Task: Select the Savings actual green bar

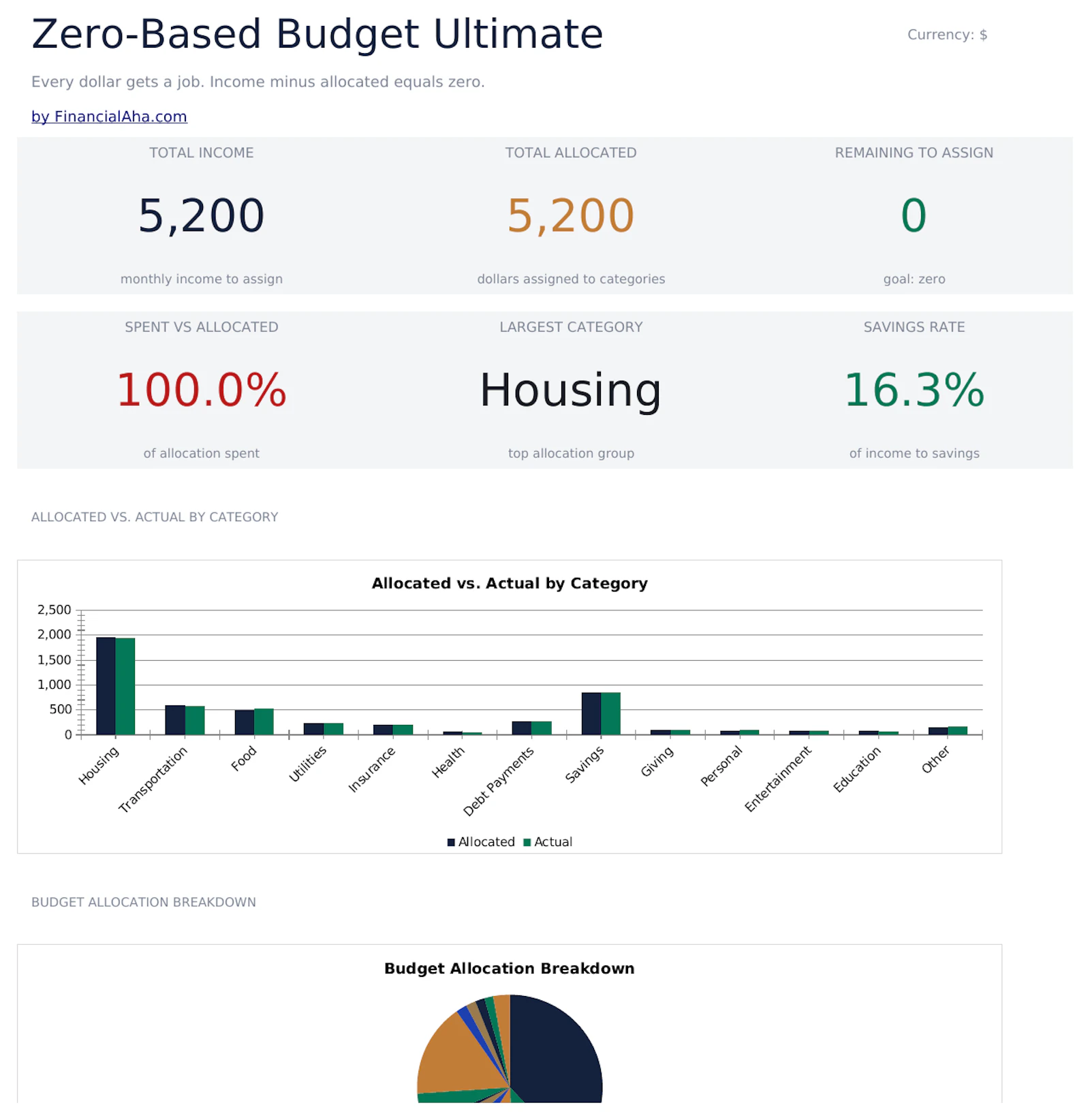Action: pyautogui.click(x=611, y=714)
